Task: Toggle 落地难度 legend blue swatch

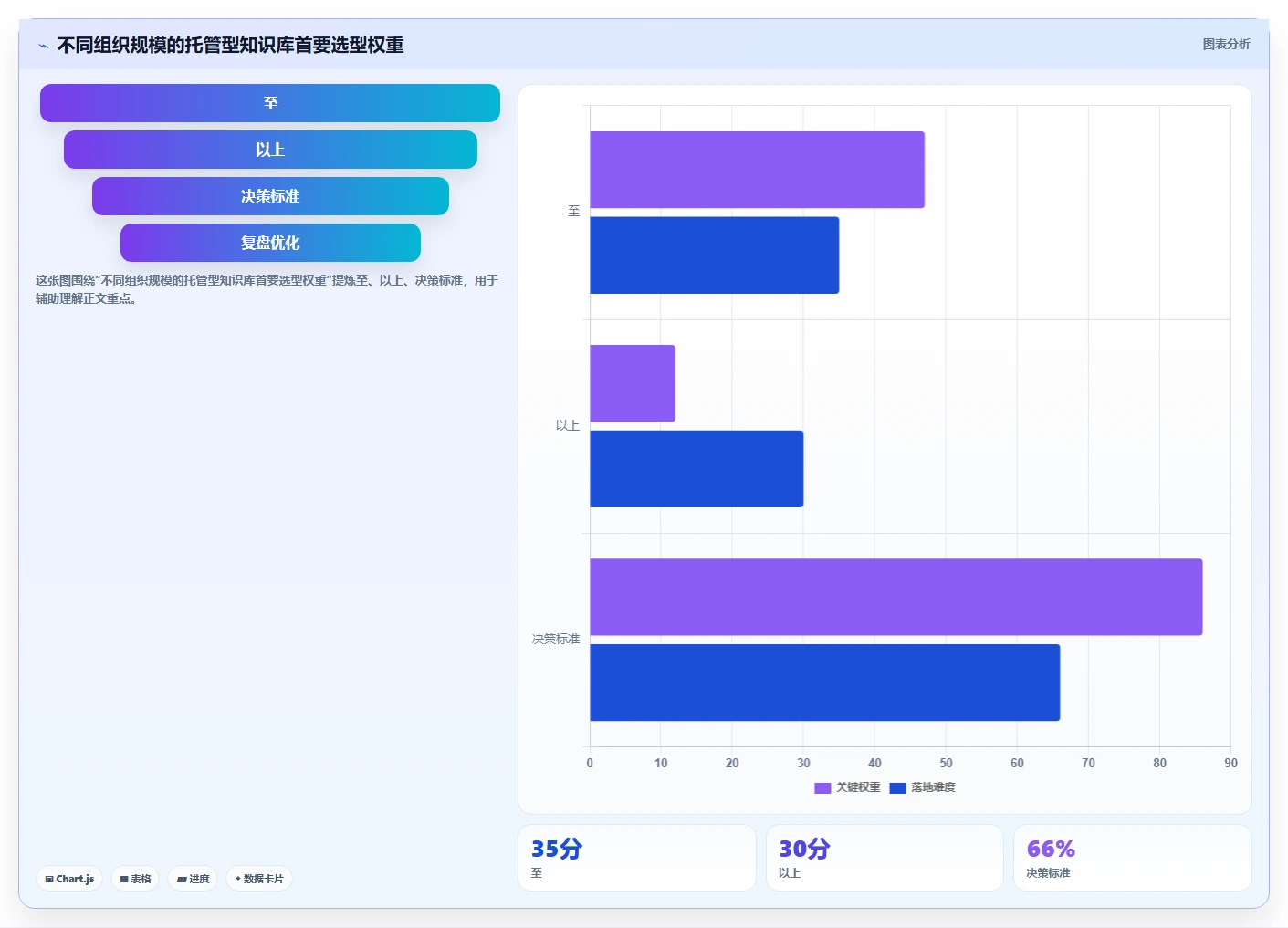Action: (897, 788)
